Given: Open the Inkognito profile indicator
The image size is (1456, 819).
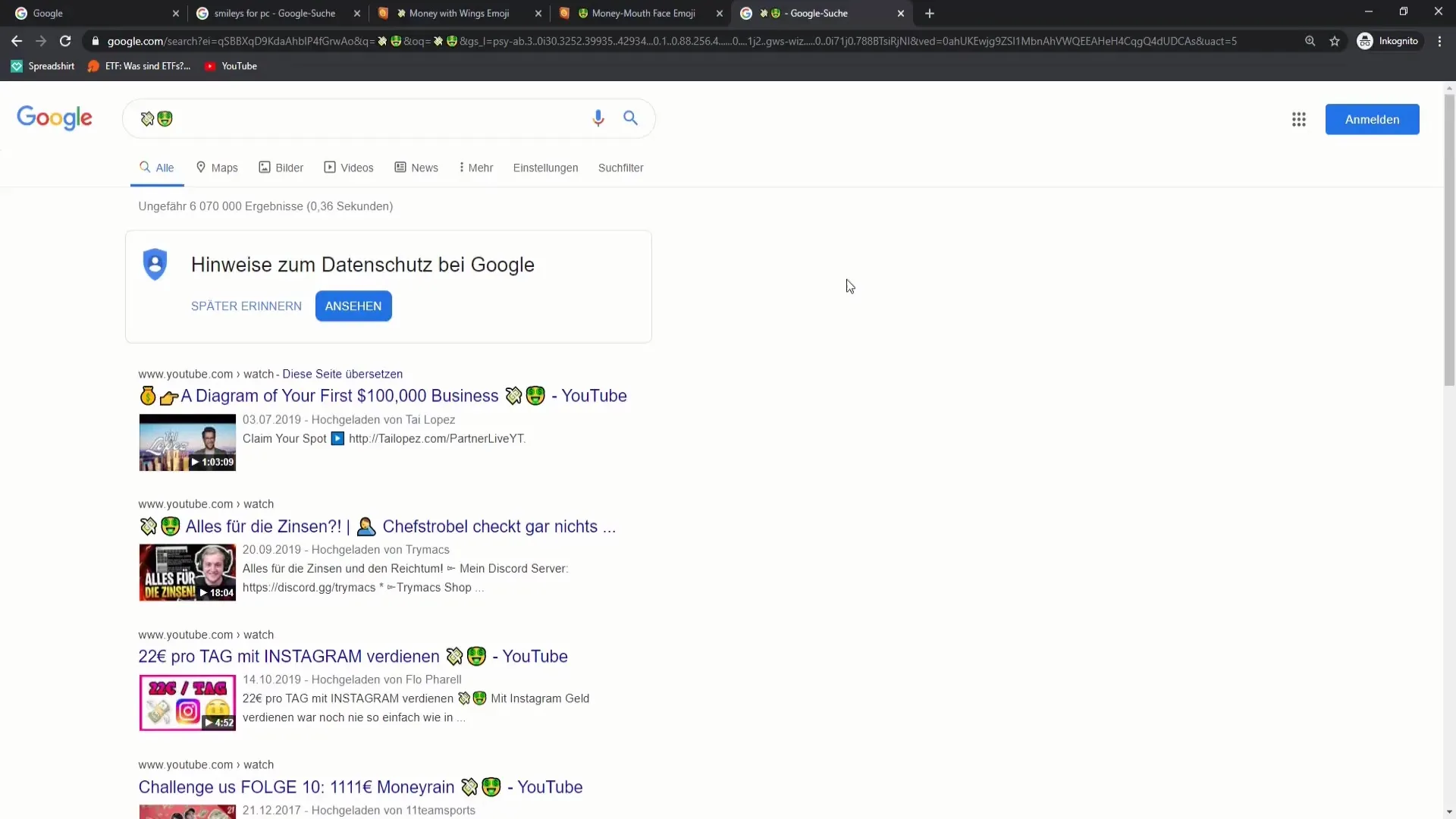Looking at the screenshot, I should pyautogui.click(x=1389, y=41).
